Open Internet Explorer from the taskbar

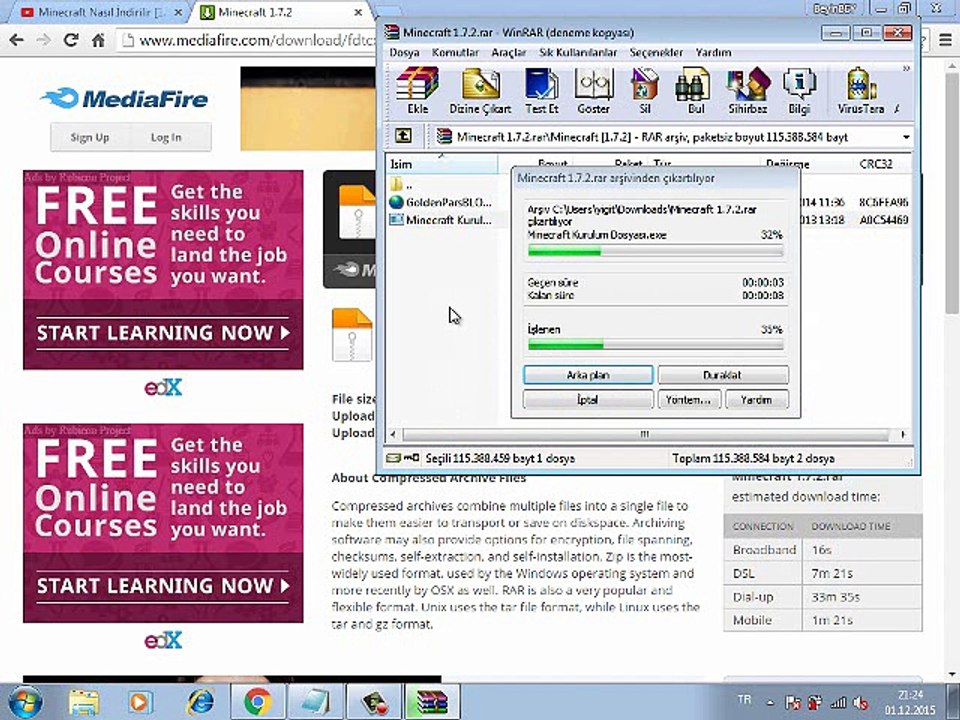201,702
